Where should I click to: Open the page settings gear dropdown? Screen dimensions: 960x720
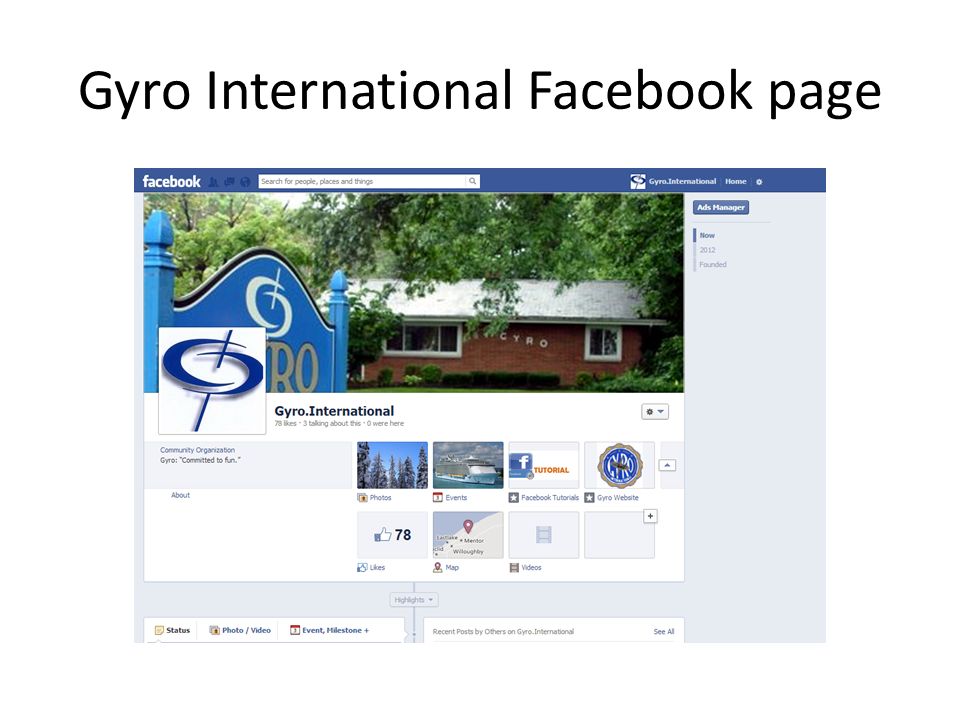point(654,411)
